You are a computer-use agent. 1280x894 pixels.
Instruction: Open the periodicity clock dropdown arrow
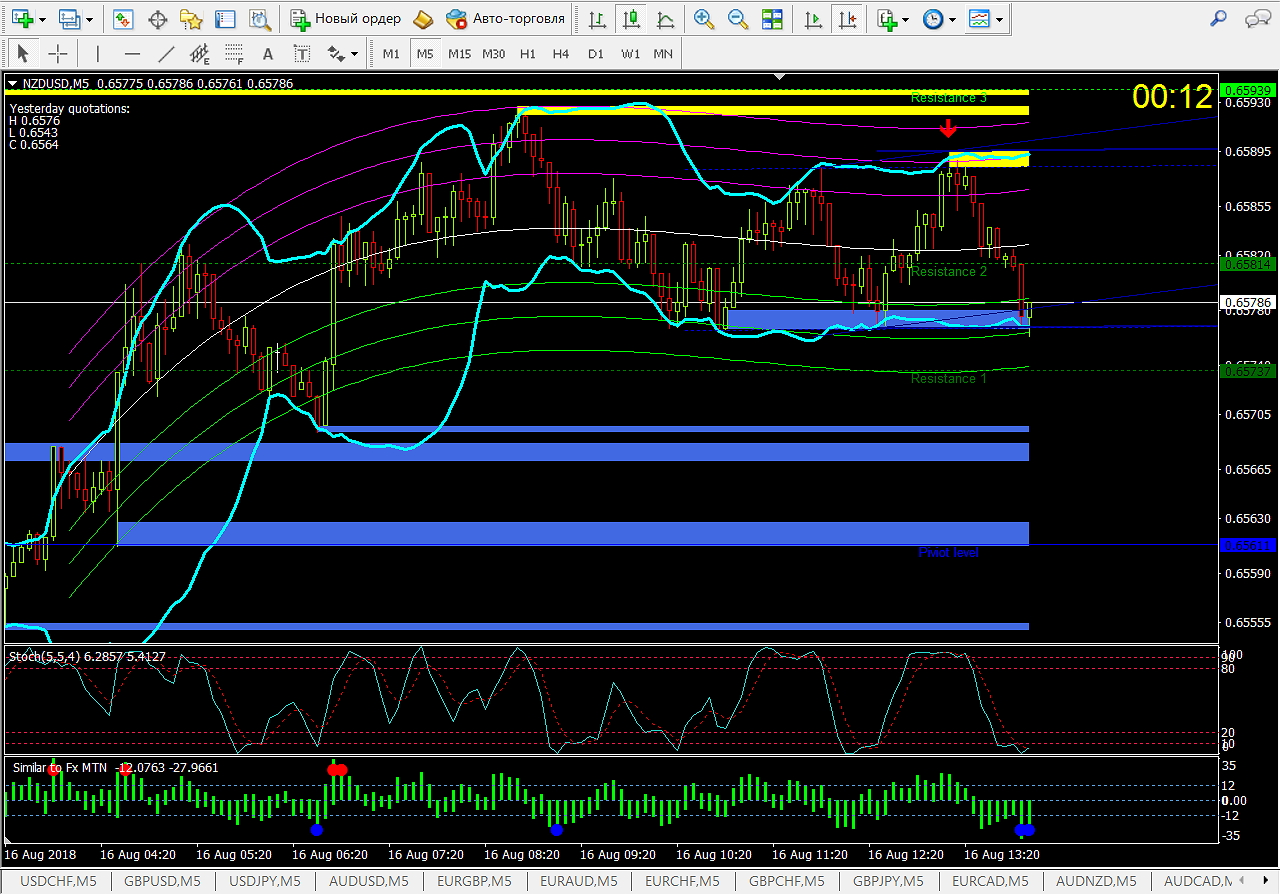tap(952, 18)
